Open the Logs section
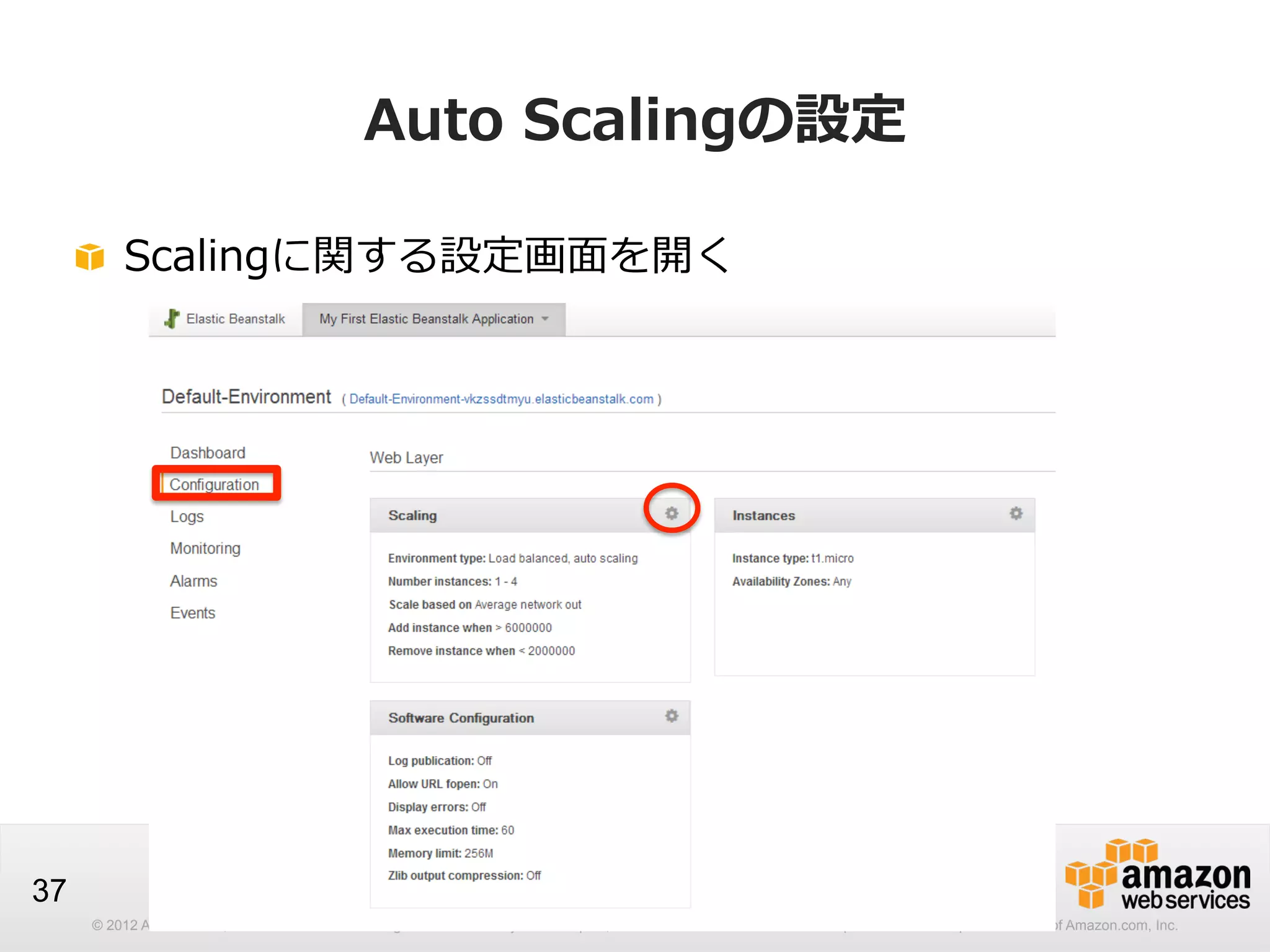Viewport: 1270px width, 952px height. point(187,517)
